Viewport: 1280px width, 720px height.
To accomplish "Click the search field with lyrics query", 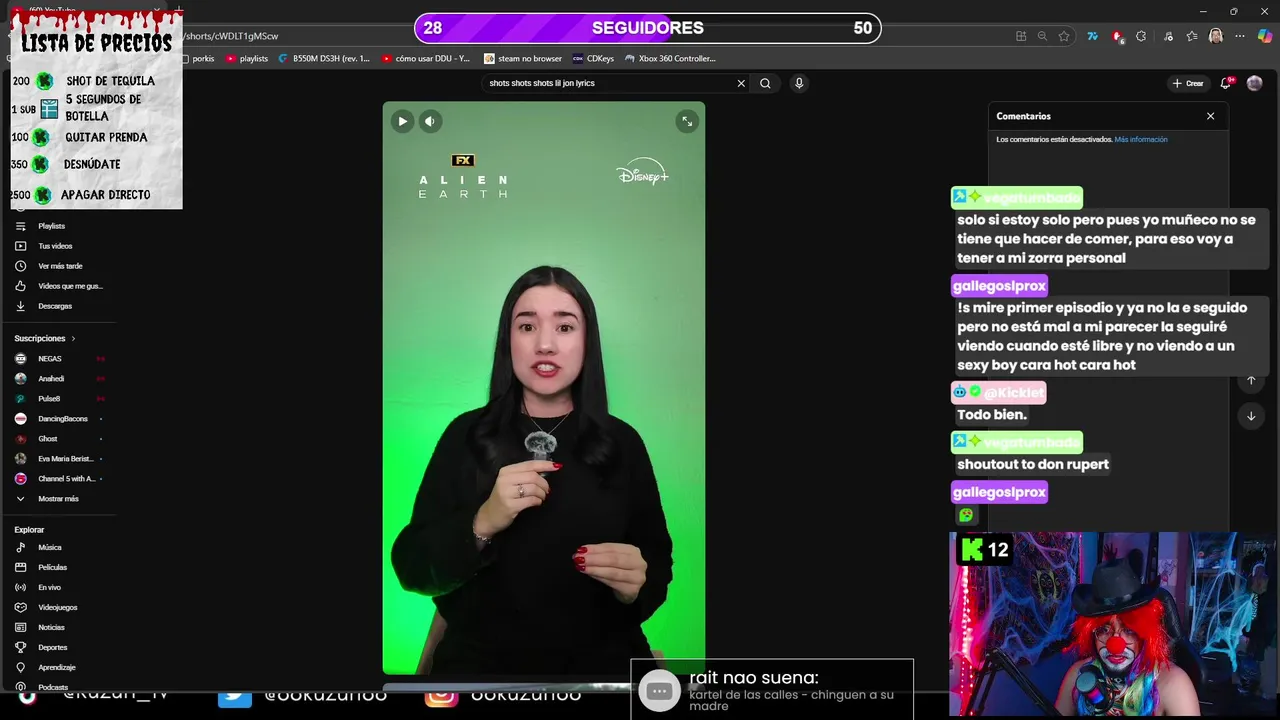I will pyautogui.click(x=608, y=83).
